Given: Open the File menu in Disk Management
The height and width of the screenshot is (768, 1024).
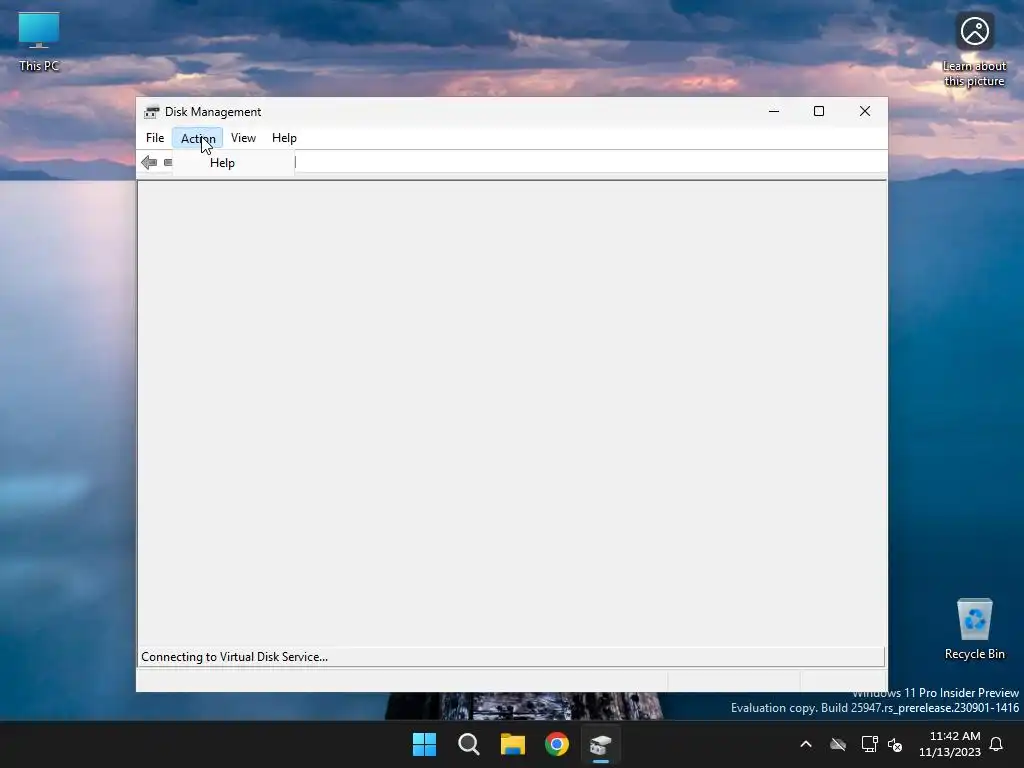Looking at the screenshot, I should 155,138.
